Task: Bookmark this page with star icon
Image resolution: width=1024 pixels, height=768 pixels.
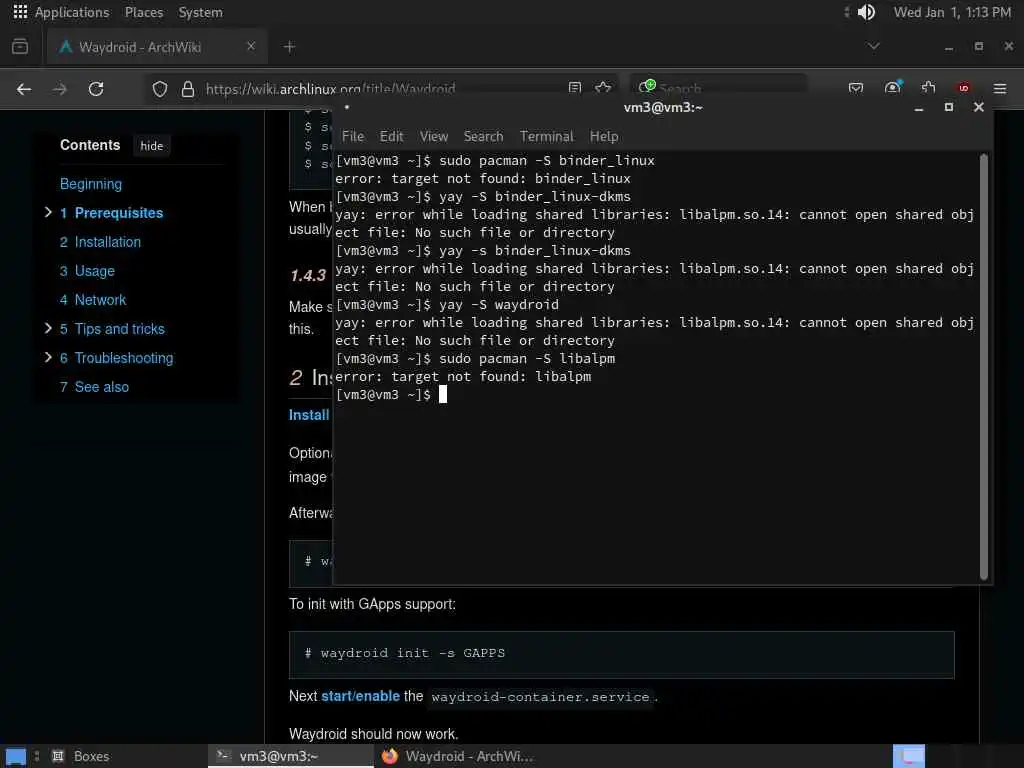Action: tap(603, 88)
